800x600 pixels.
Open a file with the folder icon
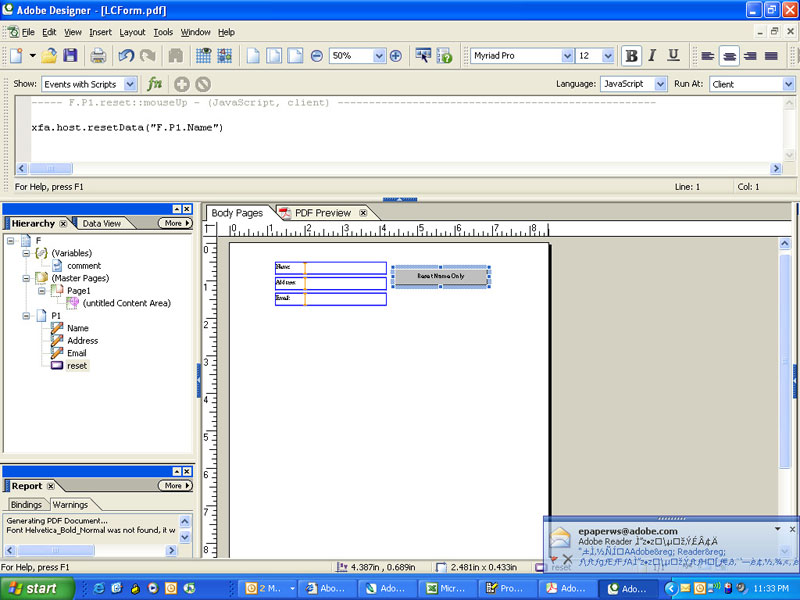point(49,56)
